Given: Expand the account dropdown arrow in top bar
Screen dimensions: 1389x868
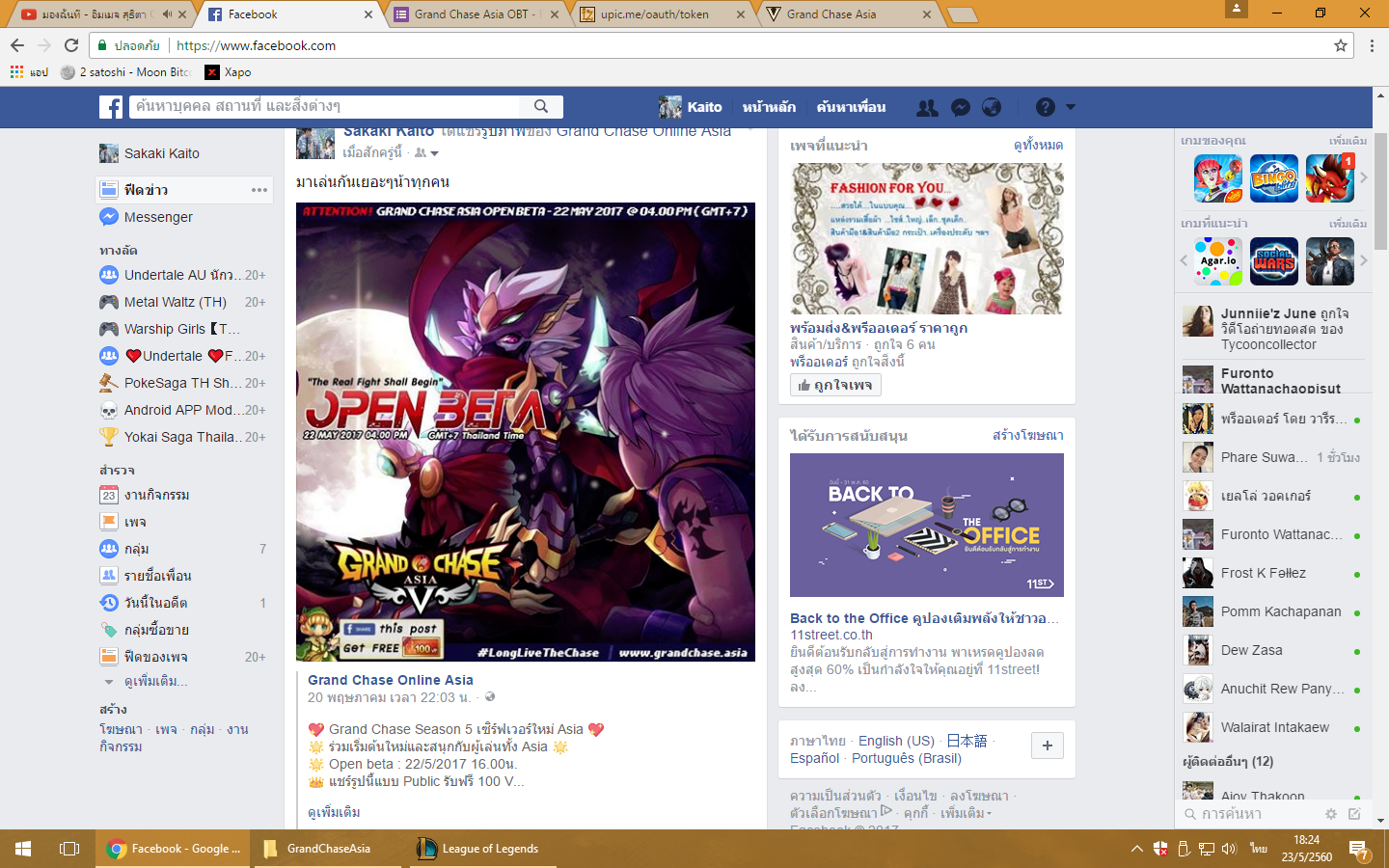Looking at the screenshot, I should [1071, 107].
